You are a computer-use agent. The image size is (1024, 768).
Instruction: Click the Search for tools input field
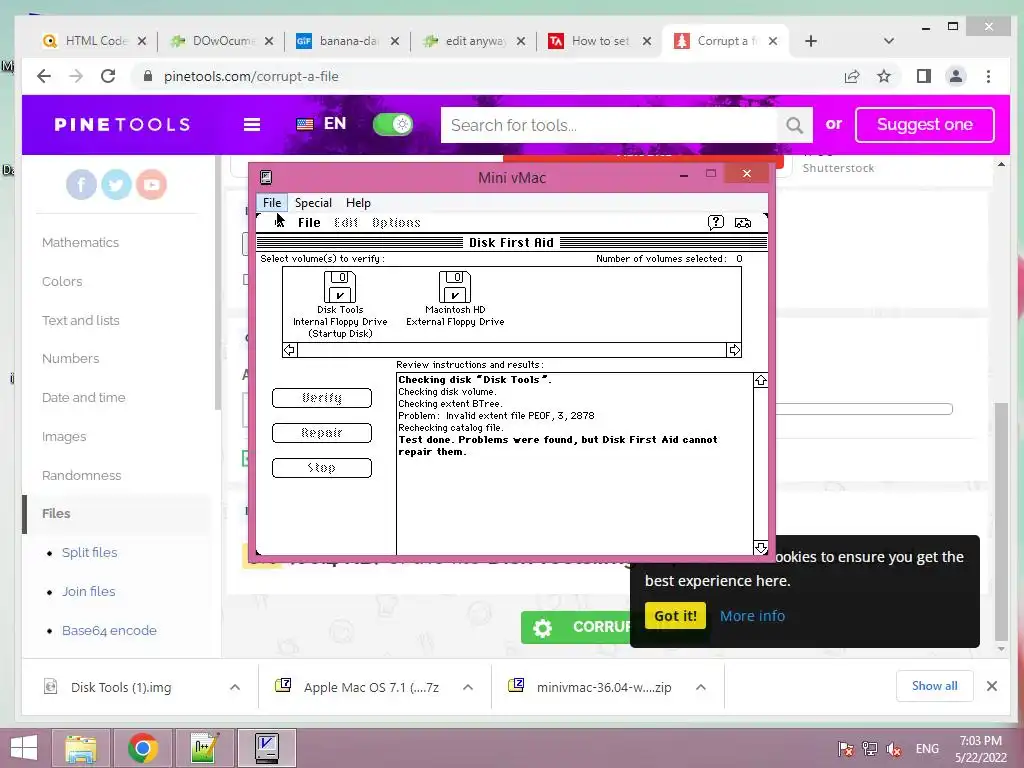pos(609,125)
